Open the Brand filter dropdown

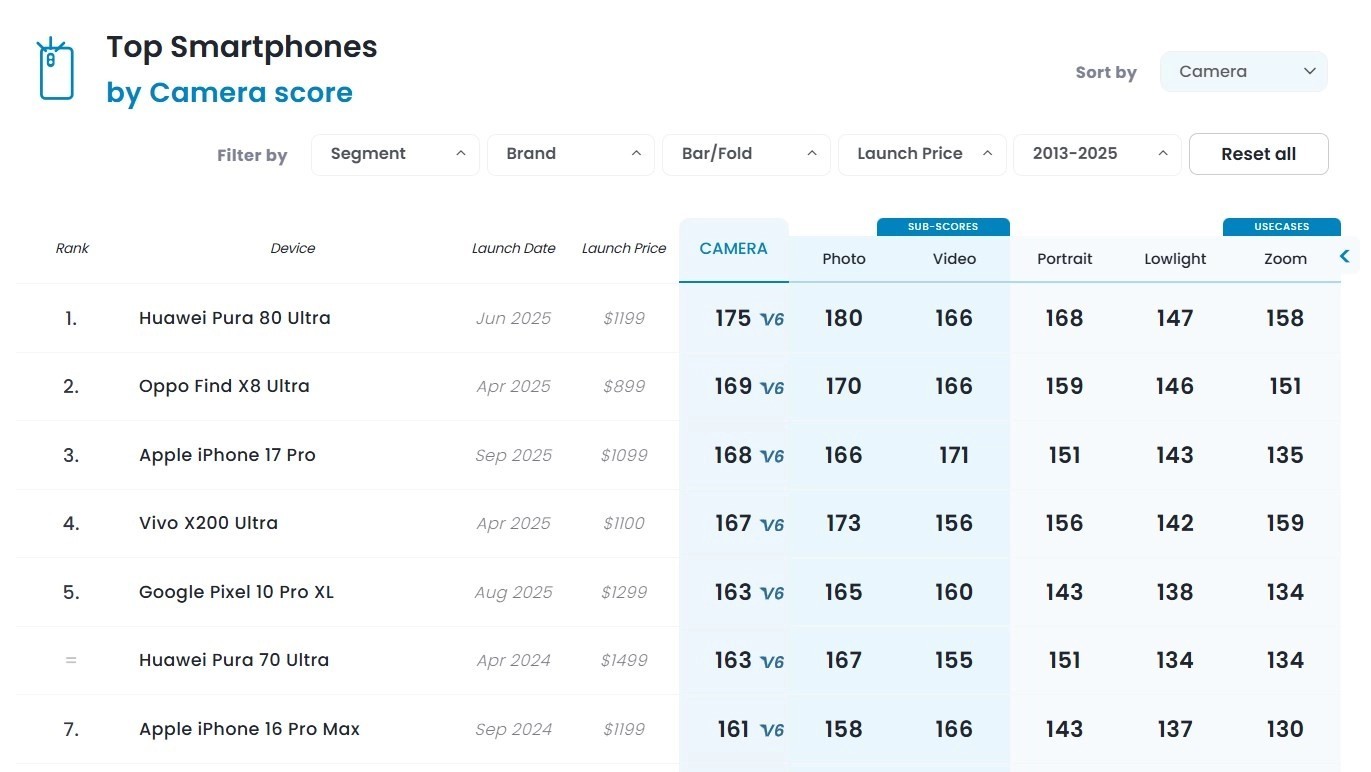click(x=570, y=154)
